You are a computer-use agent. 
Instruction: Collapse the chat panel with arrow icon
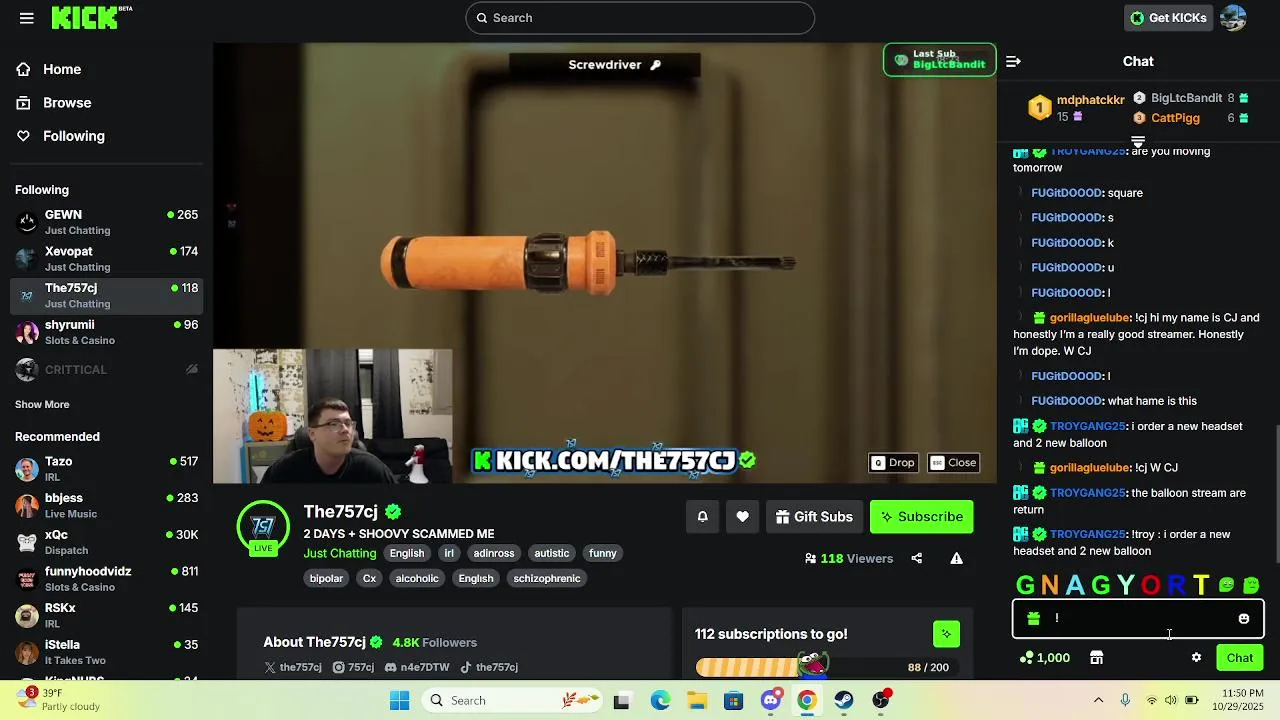coord(1013,62)
